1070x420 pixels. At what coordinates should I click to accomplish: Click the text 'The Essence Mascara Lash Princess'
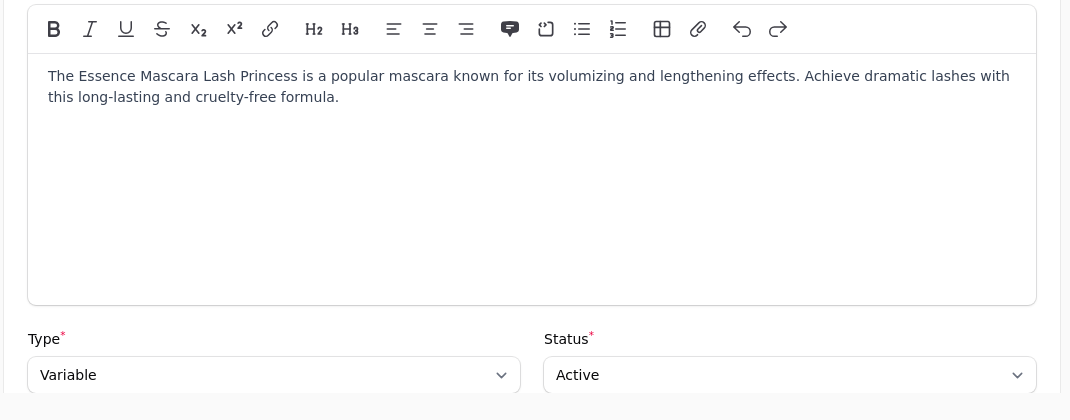173,76
